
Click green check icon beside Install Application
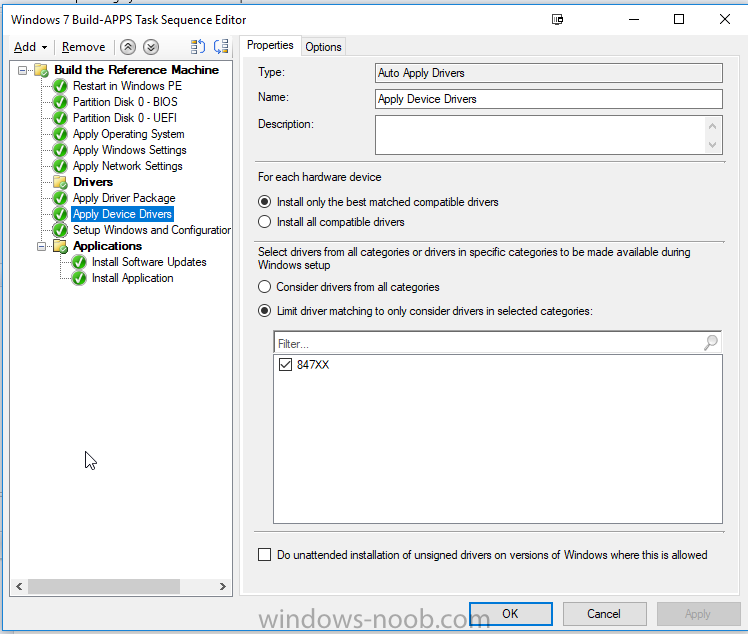[x=79, y=278]
